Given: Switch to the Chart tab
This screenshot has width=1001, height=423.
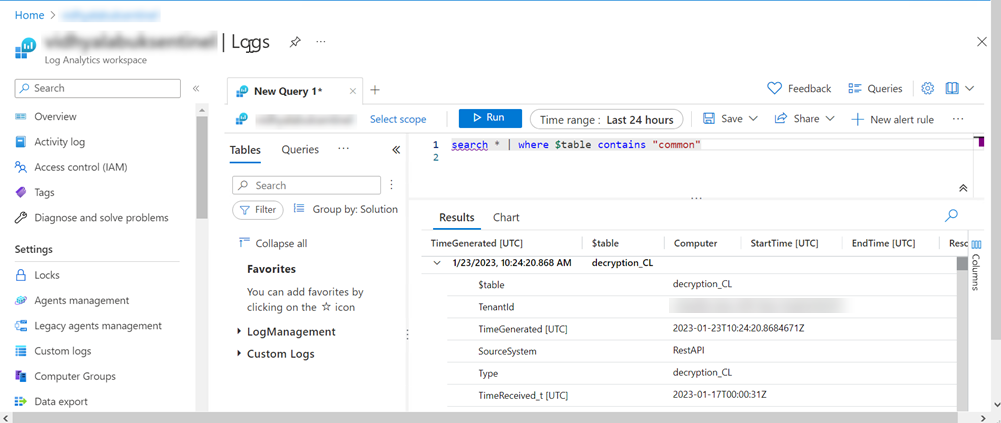Looking at the screenshot, I should [506, 217].
